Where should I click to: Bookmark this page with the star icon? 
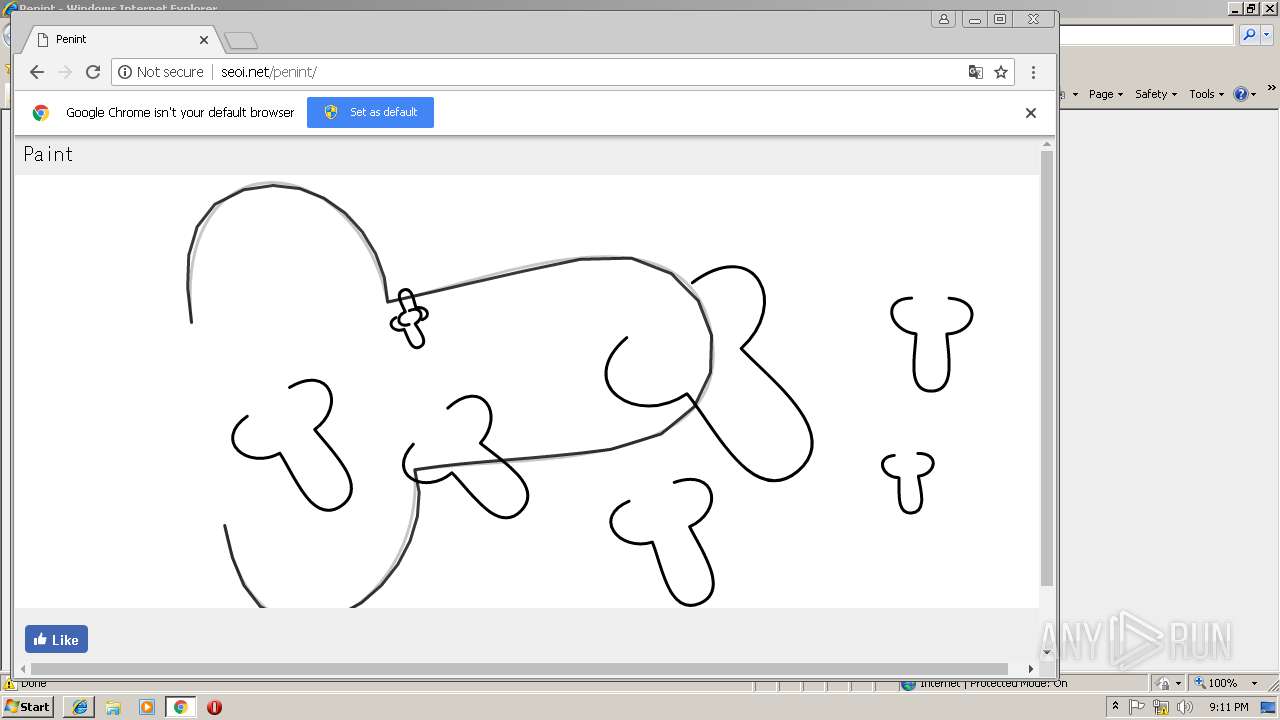tap(1000, 72)
